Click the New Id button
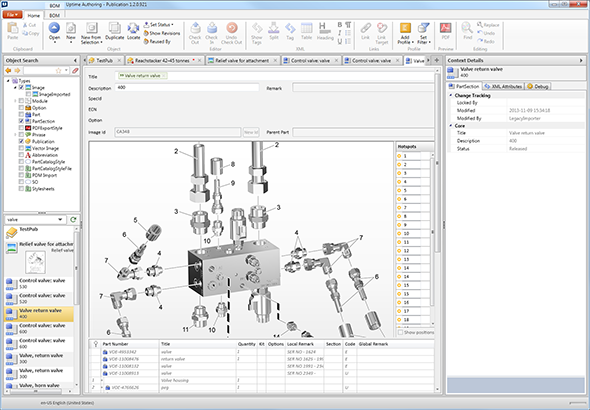 [x=251, y=132]
